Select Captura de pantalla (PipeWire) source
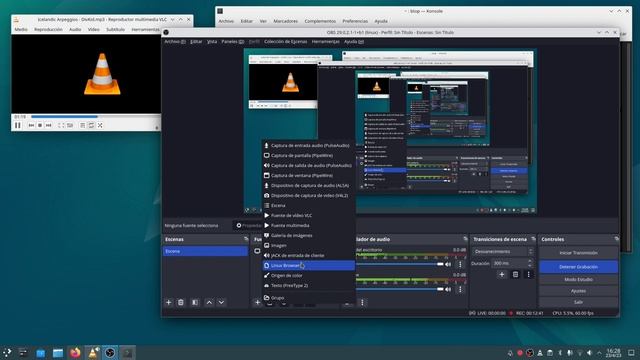 click(309, 156)
